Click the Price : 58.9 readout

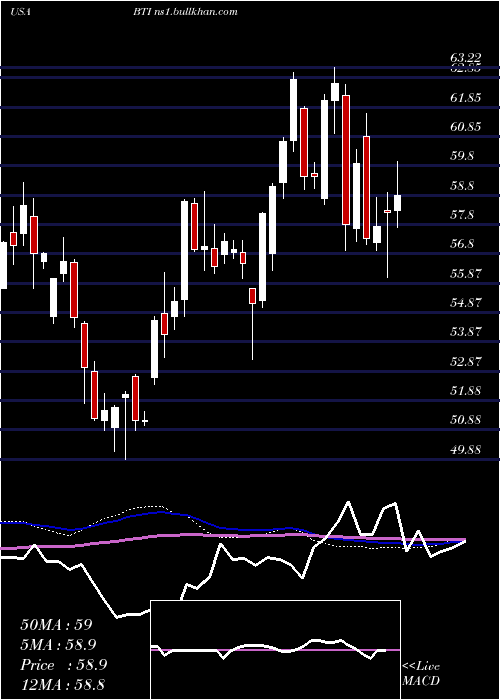tap(63, 665)
